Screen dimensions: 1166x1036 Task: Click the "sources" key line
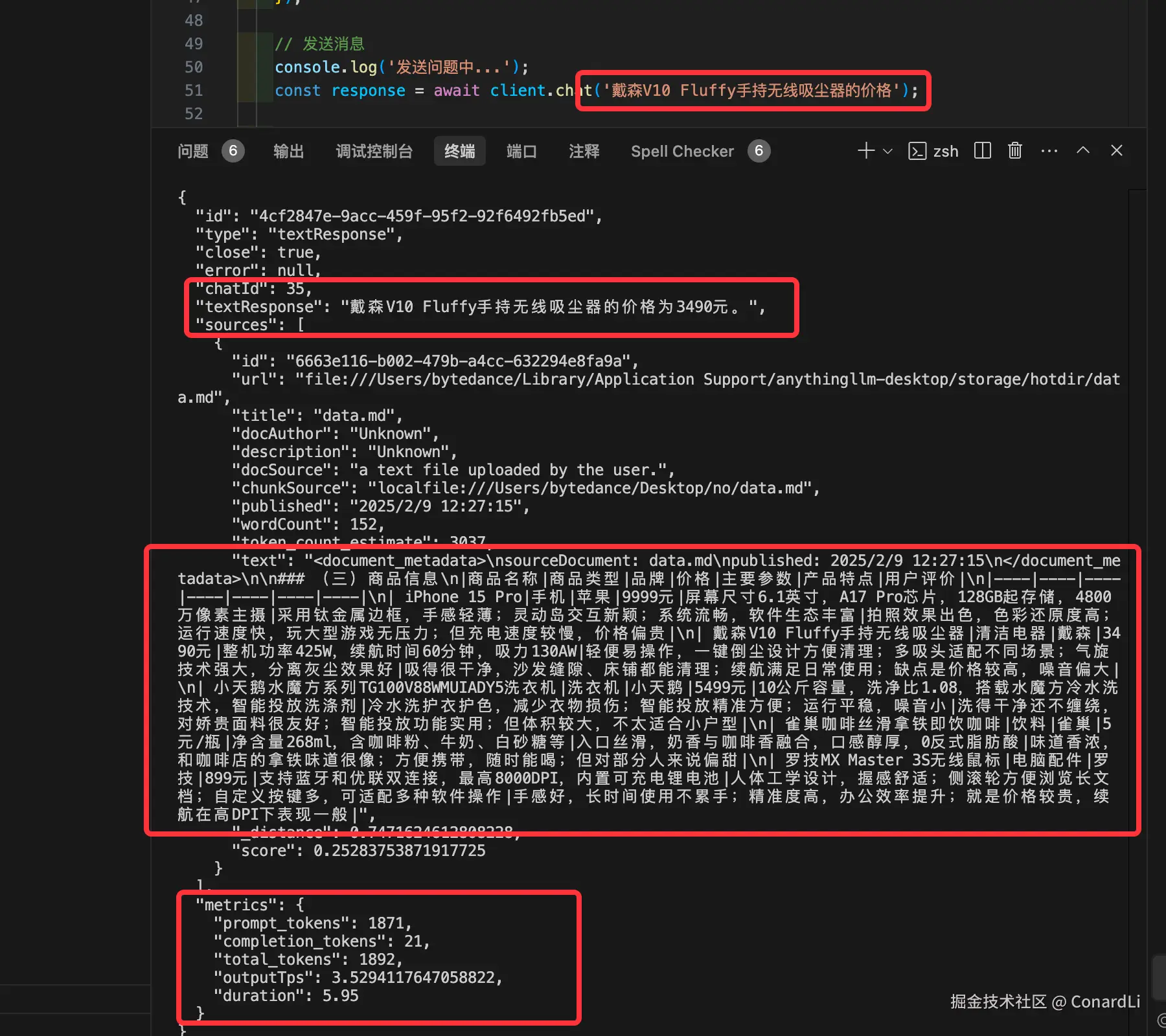point(249,325)
